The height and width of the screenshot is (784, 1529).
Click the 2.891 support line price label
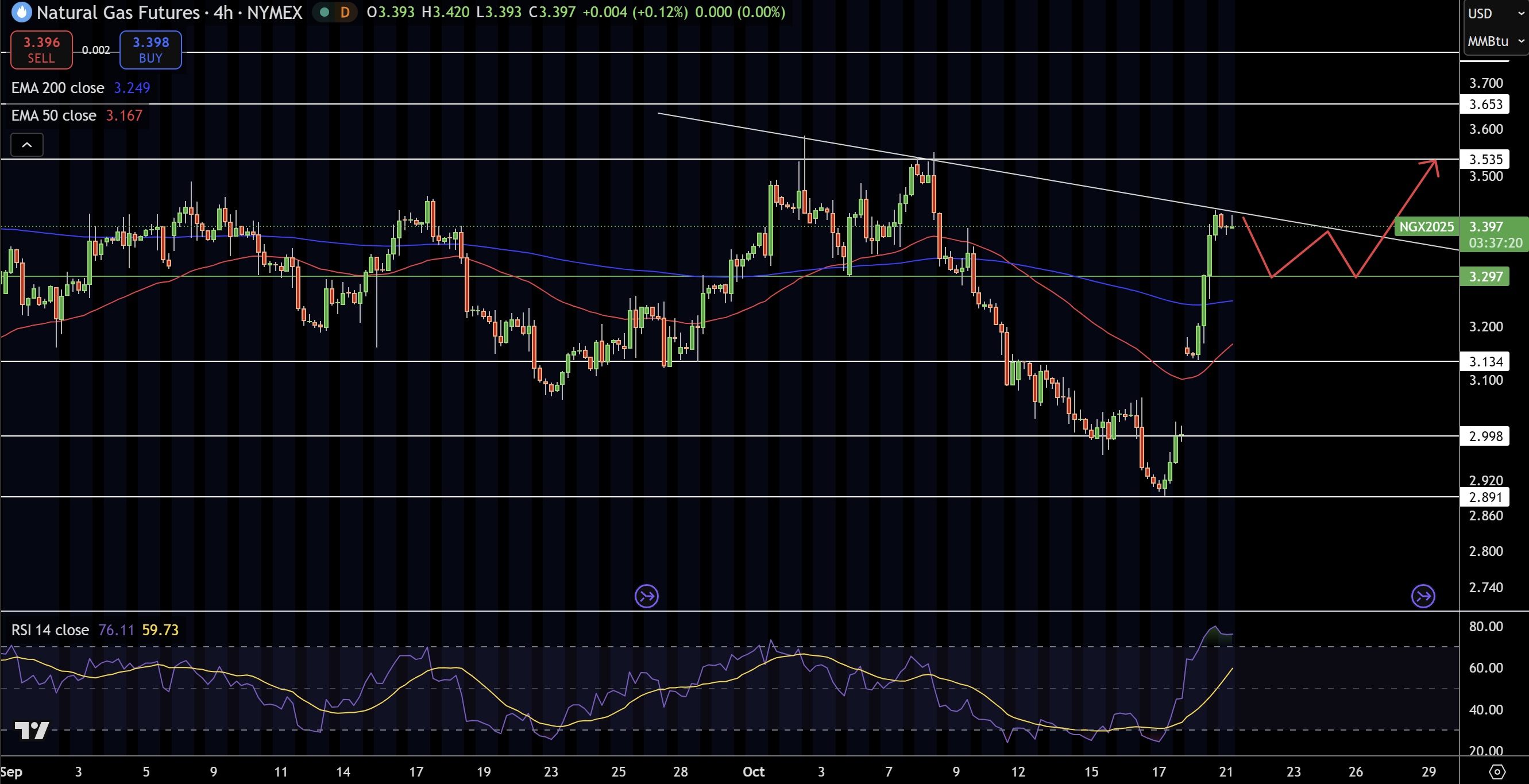[x=1484, y=497]
